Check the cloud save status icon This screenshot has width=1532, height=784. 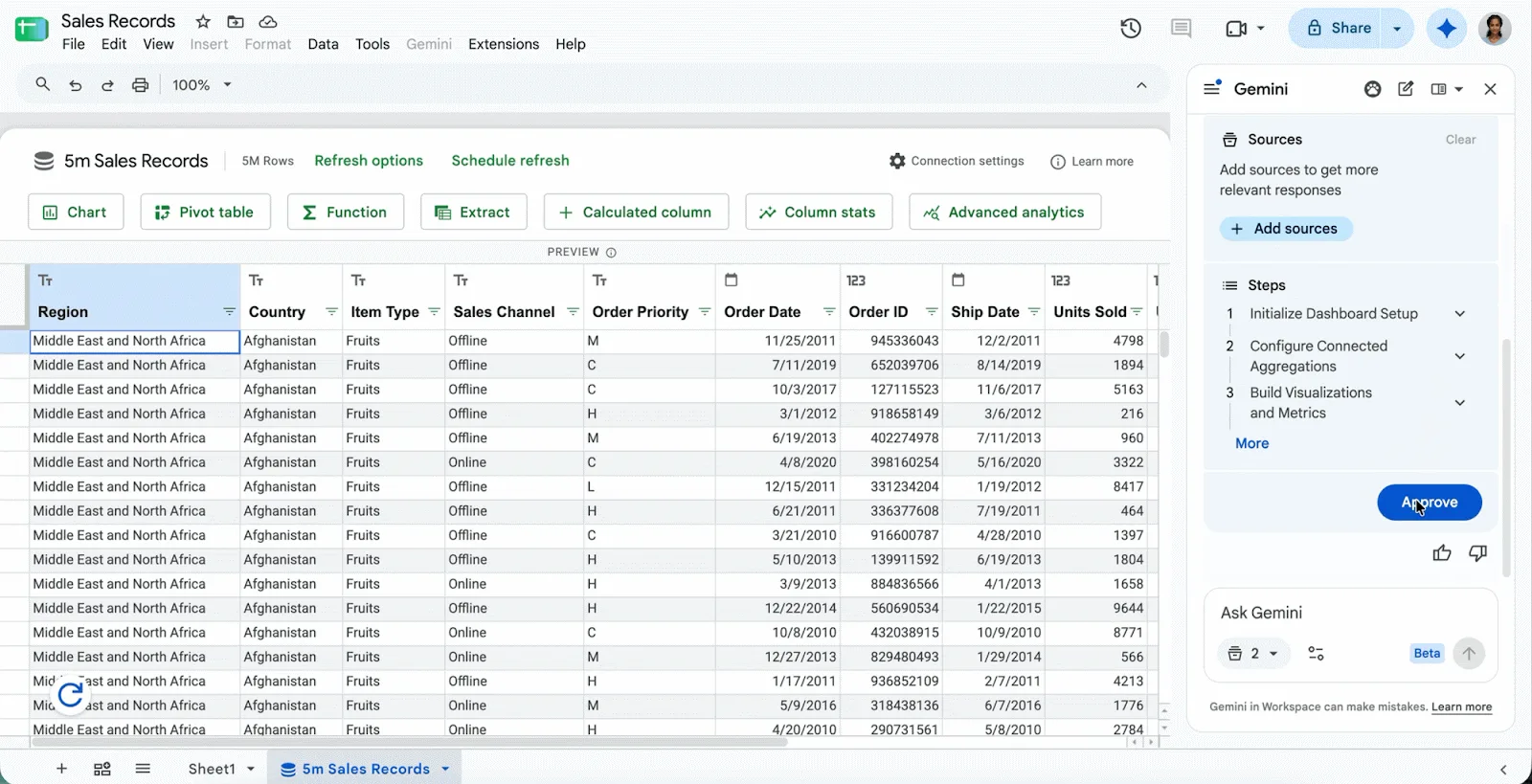click(268, 21)
